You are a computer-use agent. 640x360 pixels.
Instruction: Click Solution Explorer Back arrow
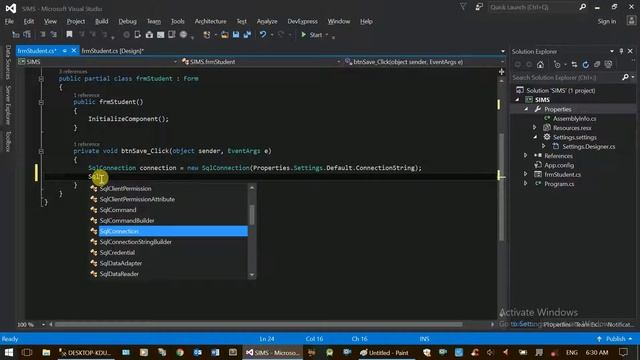[x=518, y=64]
